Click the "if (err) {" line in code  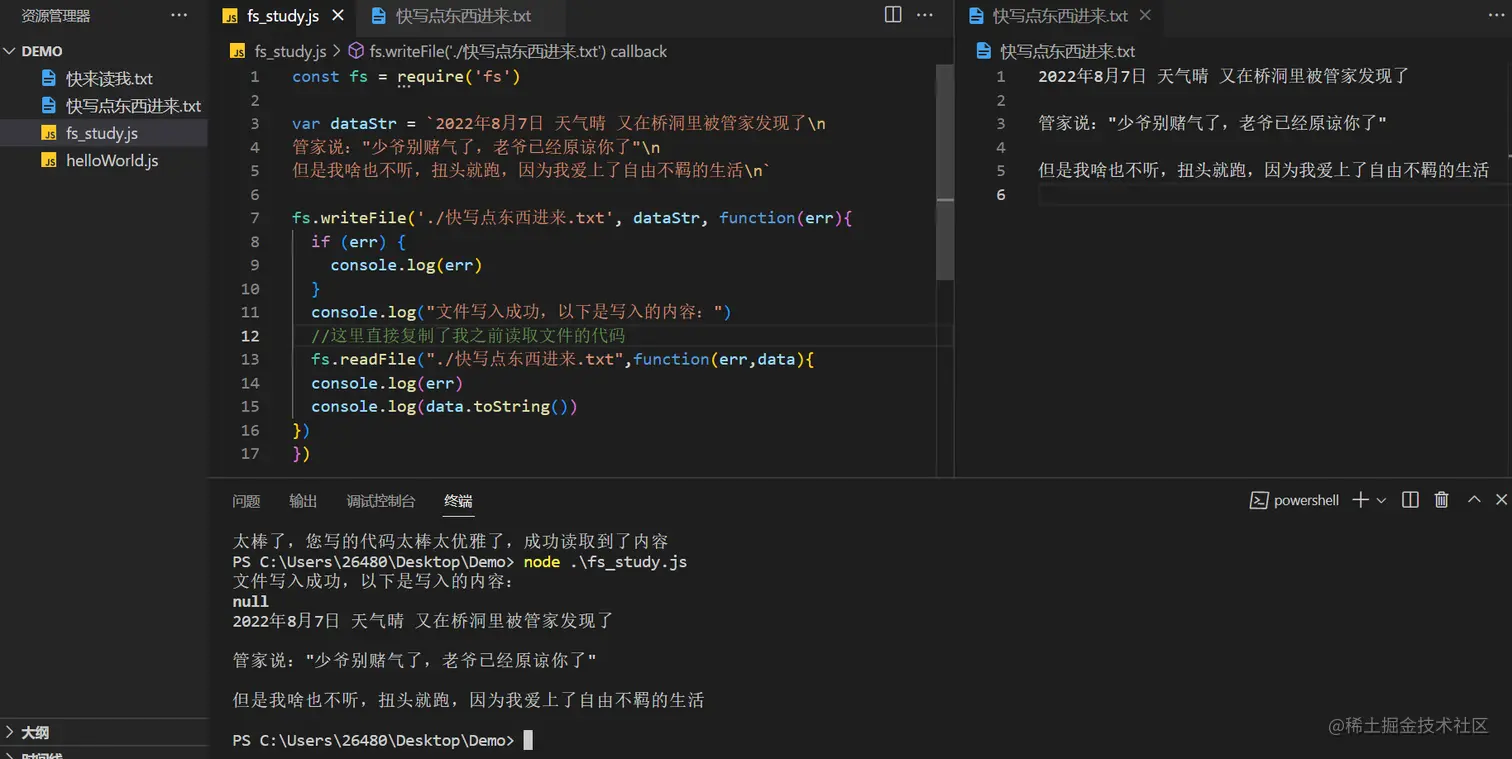[x=358, y=242]
